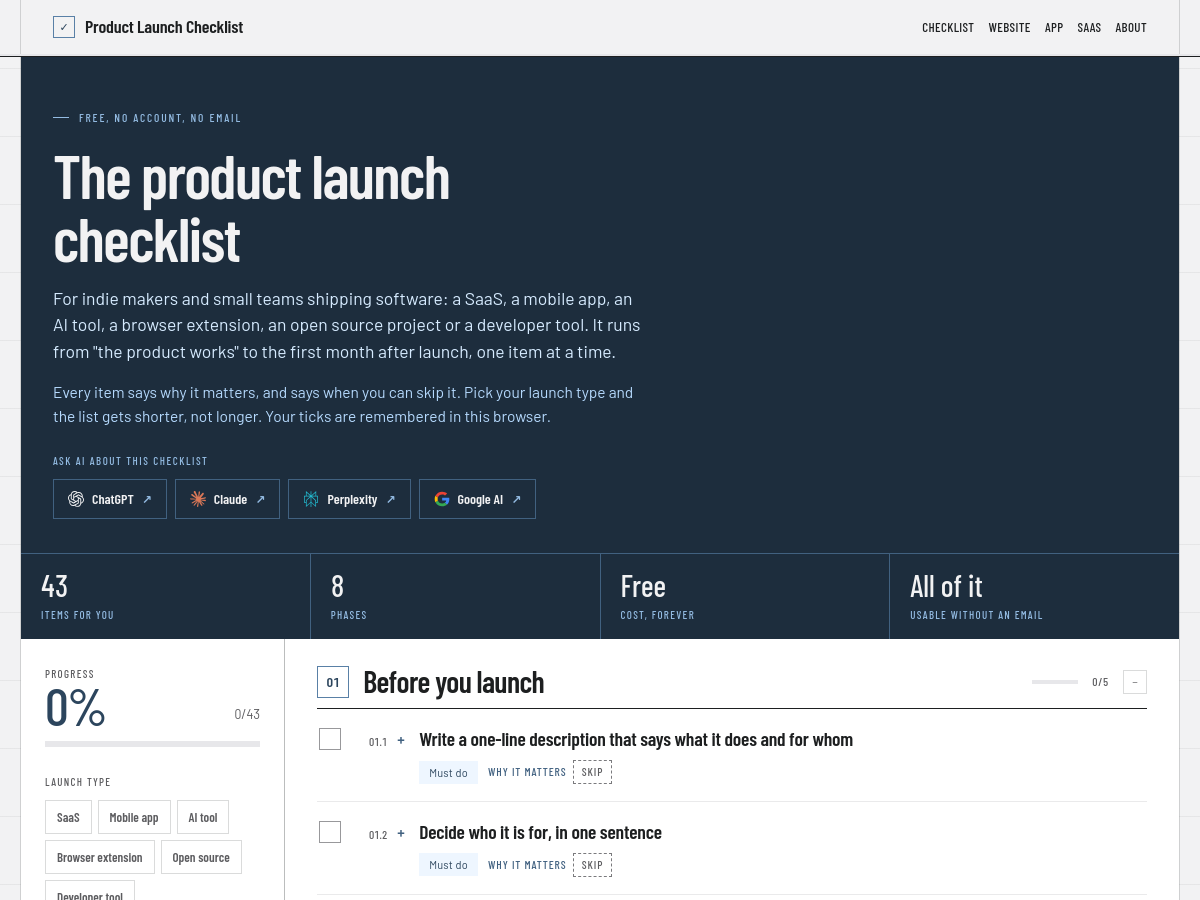Click the 'All of it' stat
Viewport: 1200px width, 900px height.
click(1034, 596)
